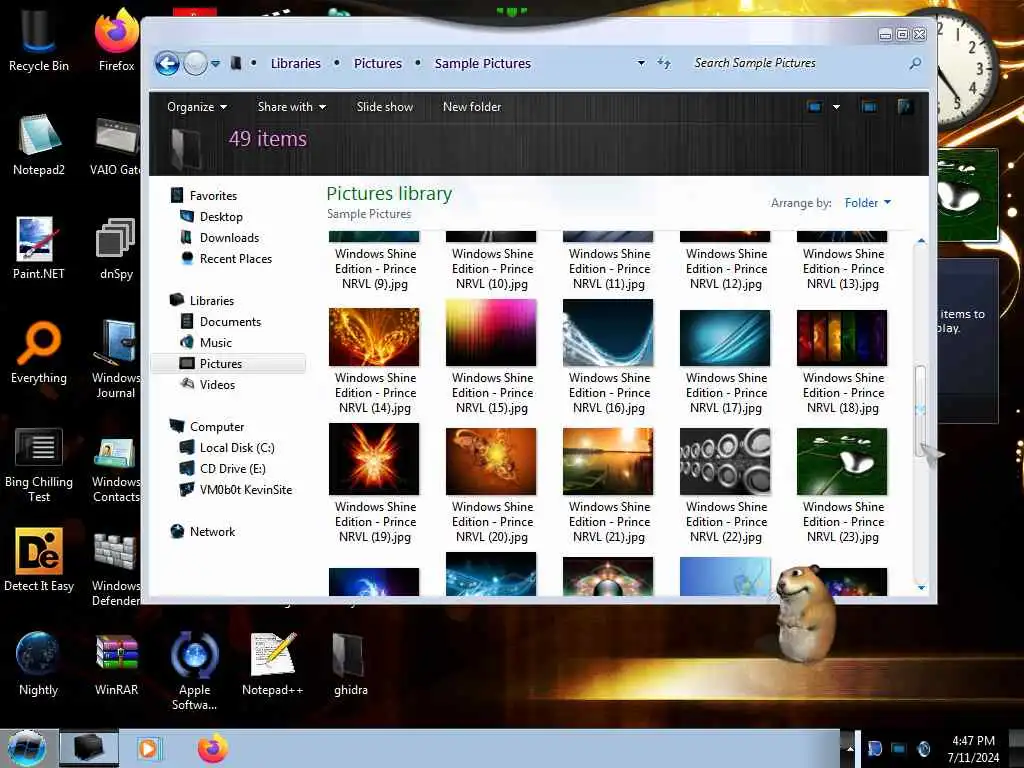Image resolution: width=1024 pixels, height=768 pixels.
Task: Open the Arrange by Folder dropdown
Action: tap(867, 202)
